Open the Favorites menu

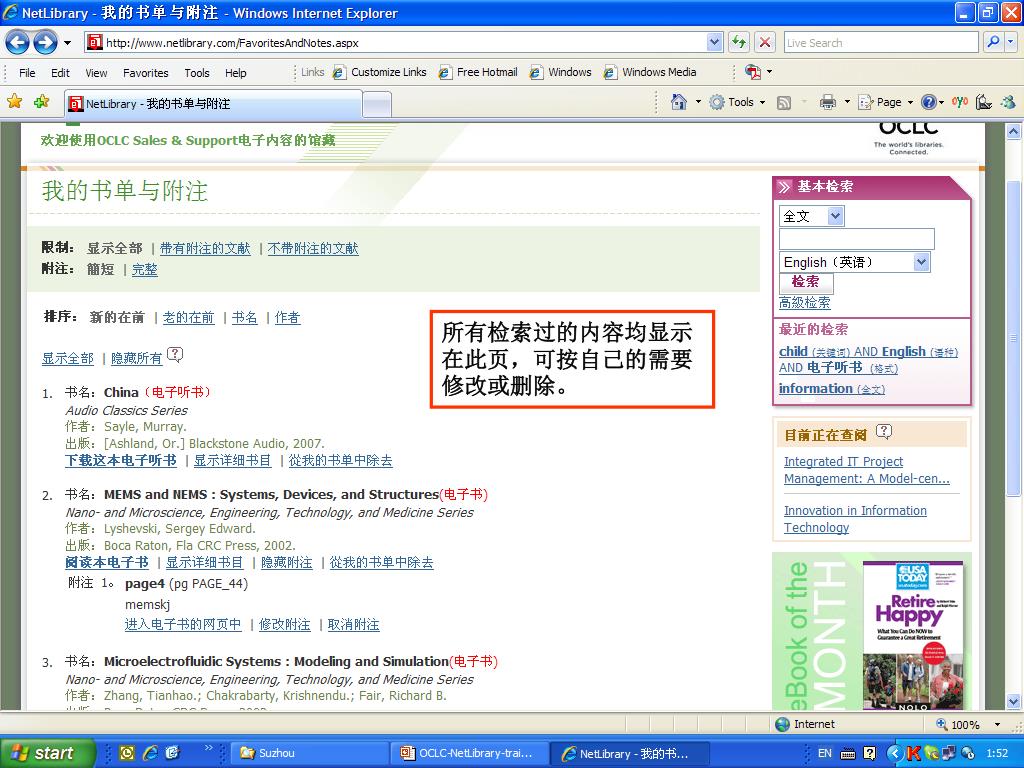click(x=146, y=73)
